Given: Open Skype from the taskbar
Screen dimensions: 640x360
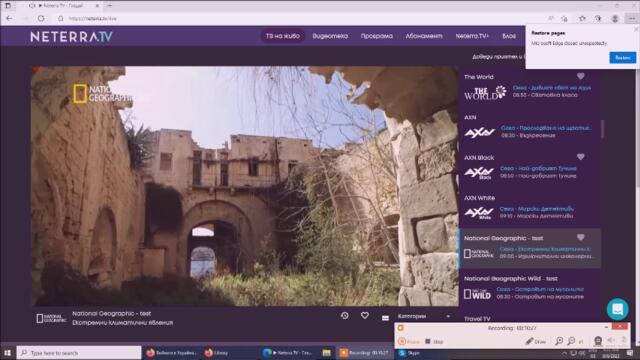Looking at the screenshot, I should [409, 353].
